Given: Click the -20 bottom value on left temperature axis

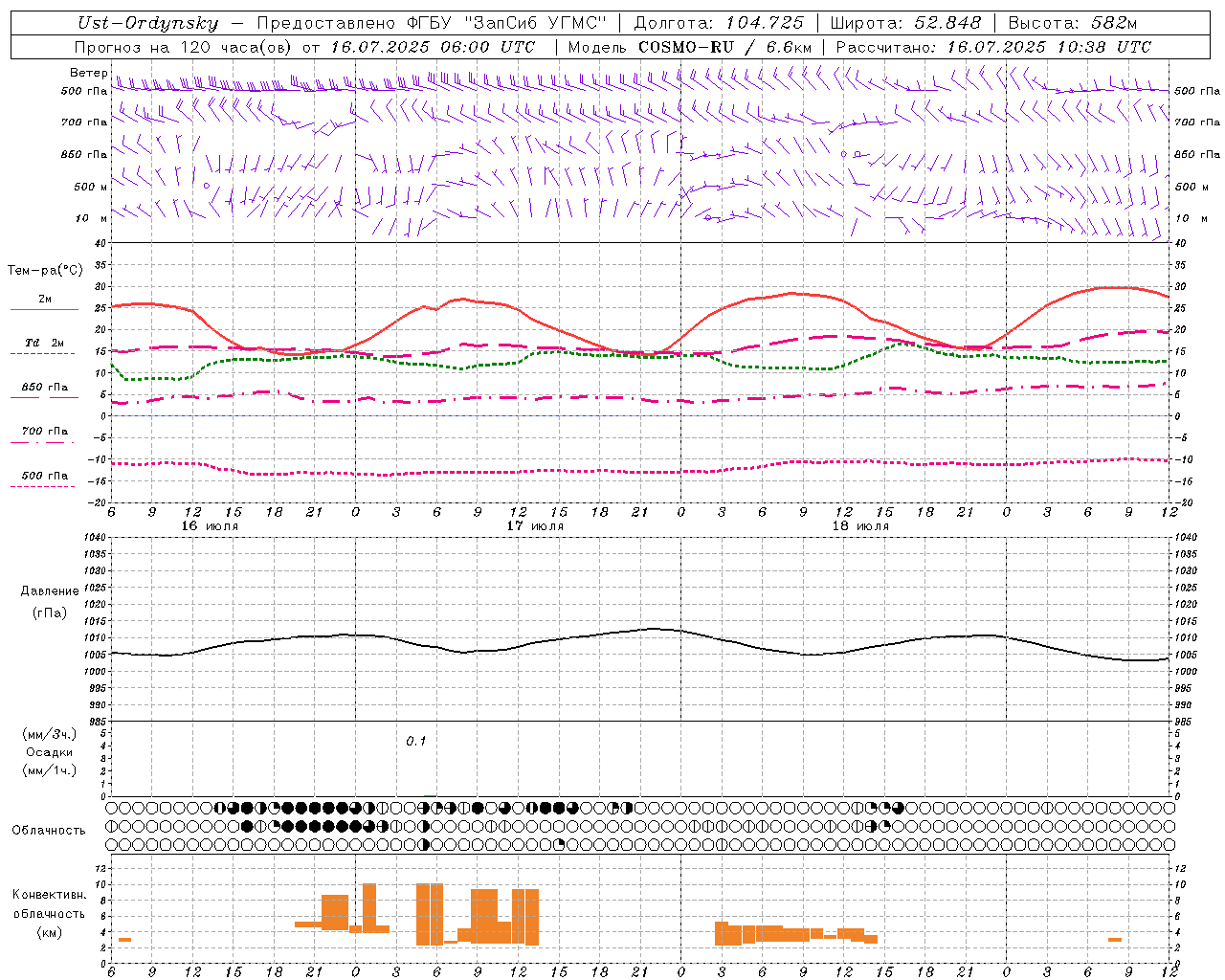Looking at the screenshot, I should 96,502.
